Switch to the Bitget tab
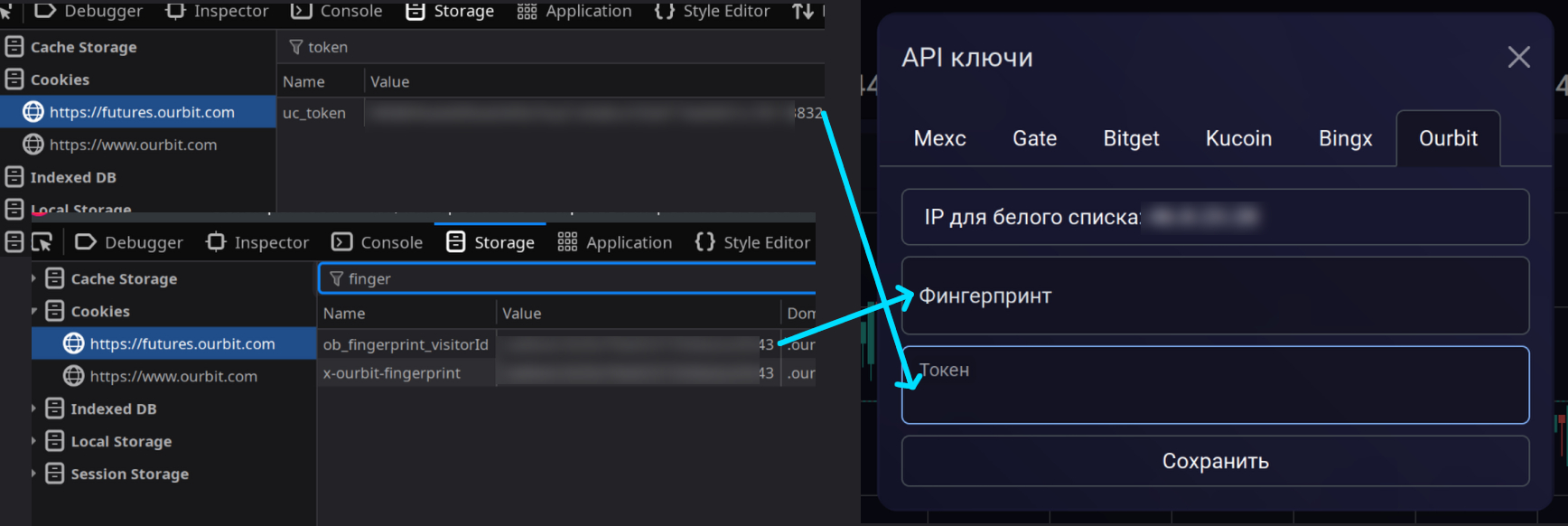1568x526 pixels. tap(1131, 138)
